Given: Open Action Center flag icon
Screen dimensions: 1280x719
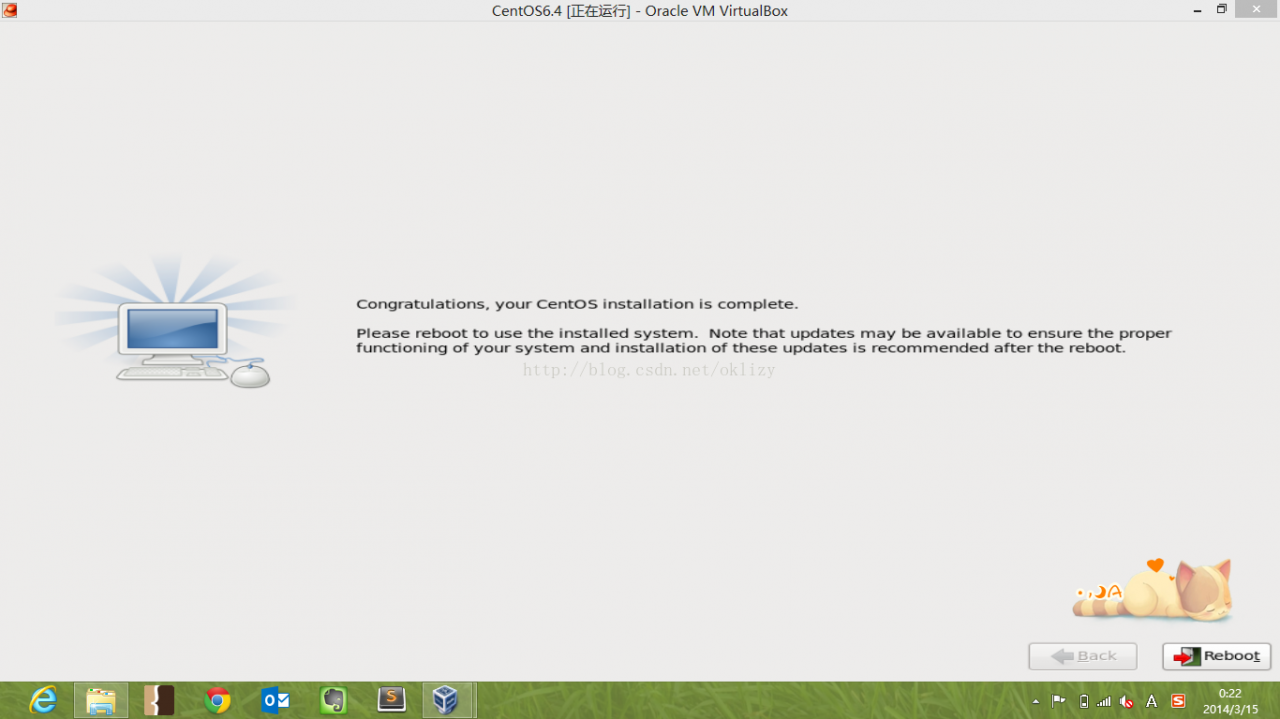Looking at the screenshot, I should 1058,701.
